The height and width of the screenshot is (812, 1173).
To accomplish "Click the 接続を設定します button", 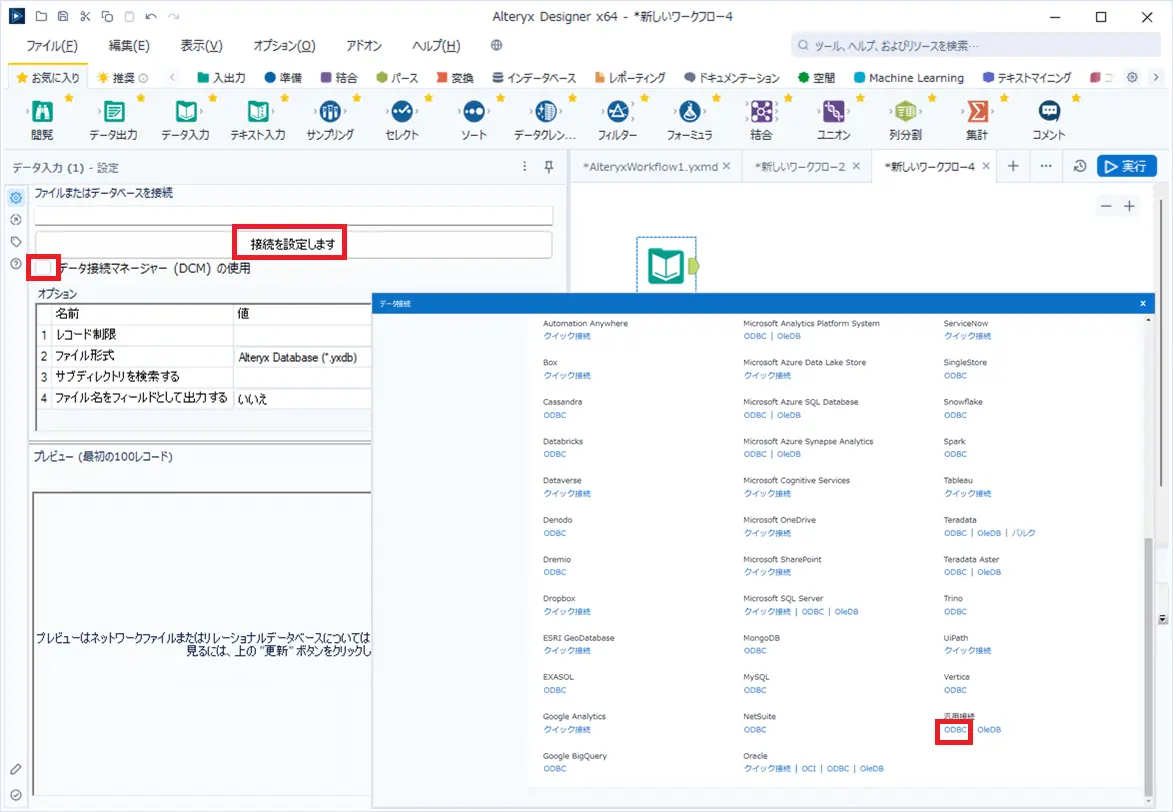I will pyautogui.click(x=293, y=244).
